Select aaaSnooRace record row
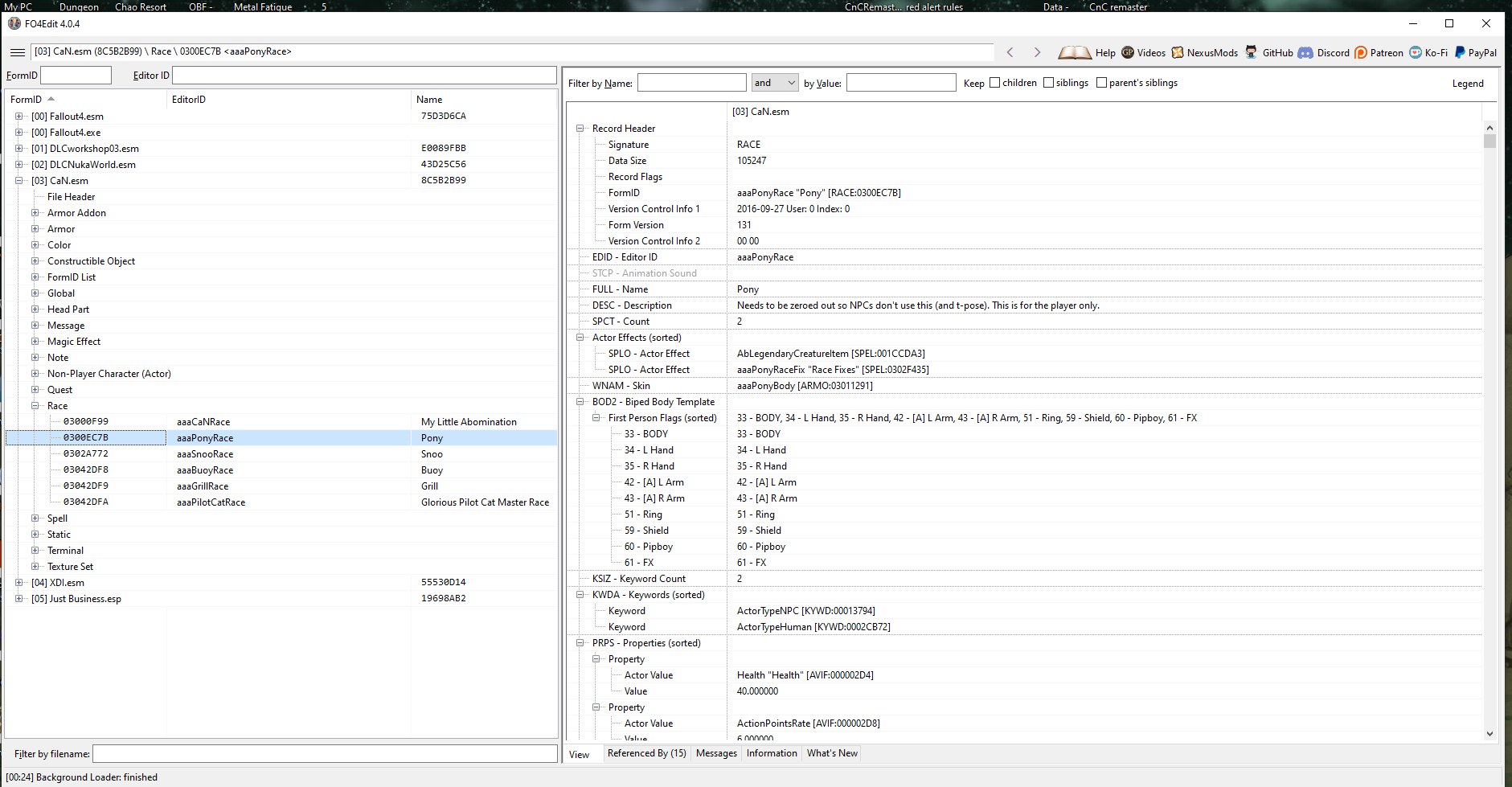Image resolution: width=1512 pixels, height=787 pixels. 281,454
